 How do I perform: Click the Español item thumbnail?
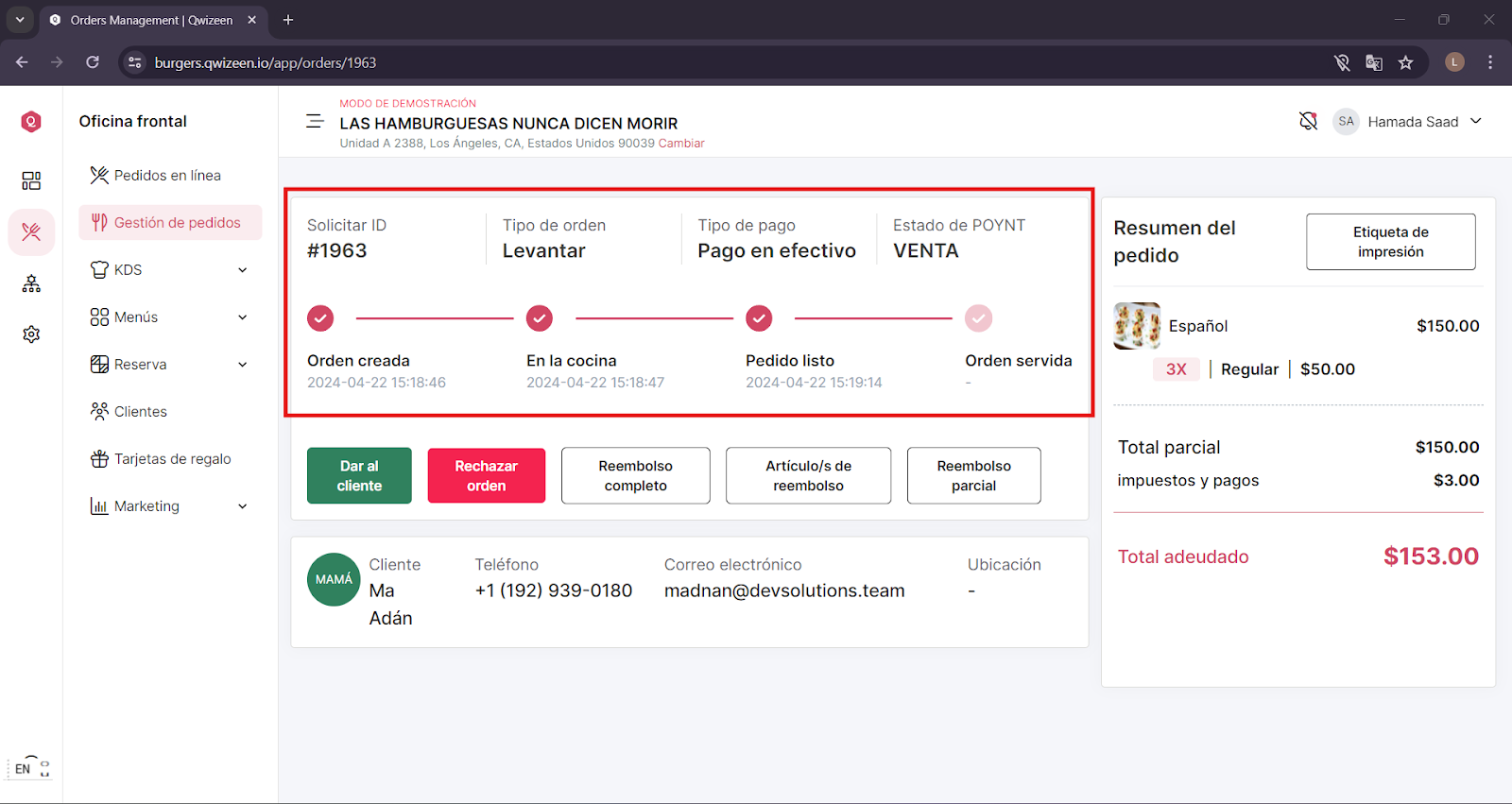click(x=1137, y=326)
